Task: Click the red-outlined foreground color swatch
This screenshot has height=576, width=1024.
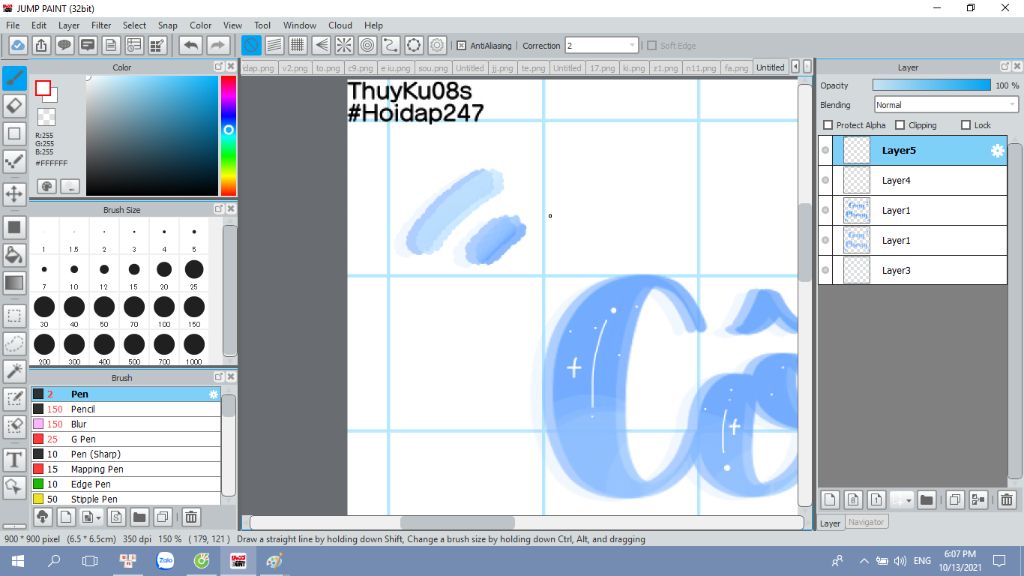Action: pyautogui.click(x=43, y=88)
